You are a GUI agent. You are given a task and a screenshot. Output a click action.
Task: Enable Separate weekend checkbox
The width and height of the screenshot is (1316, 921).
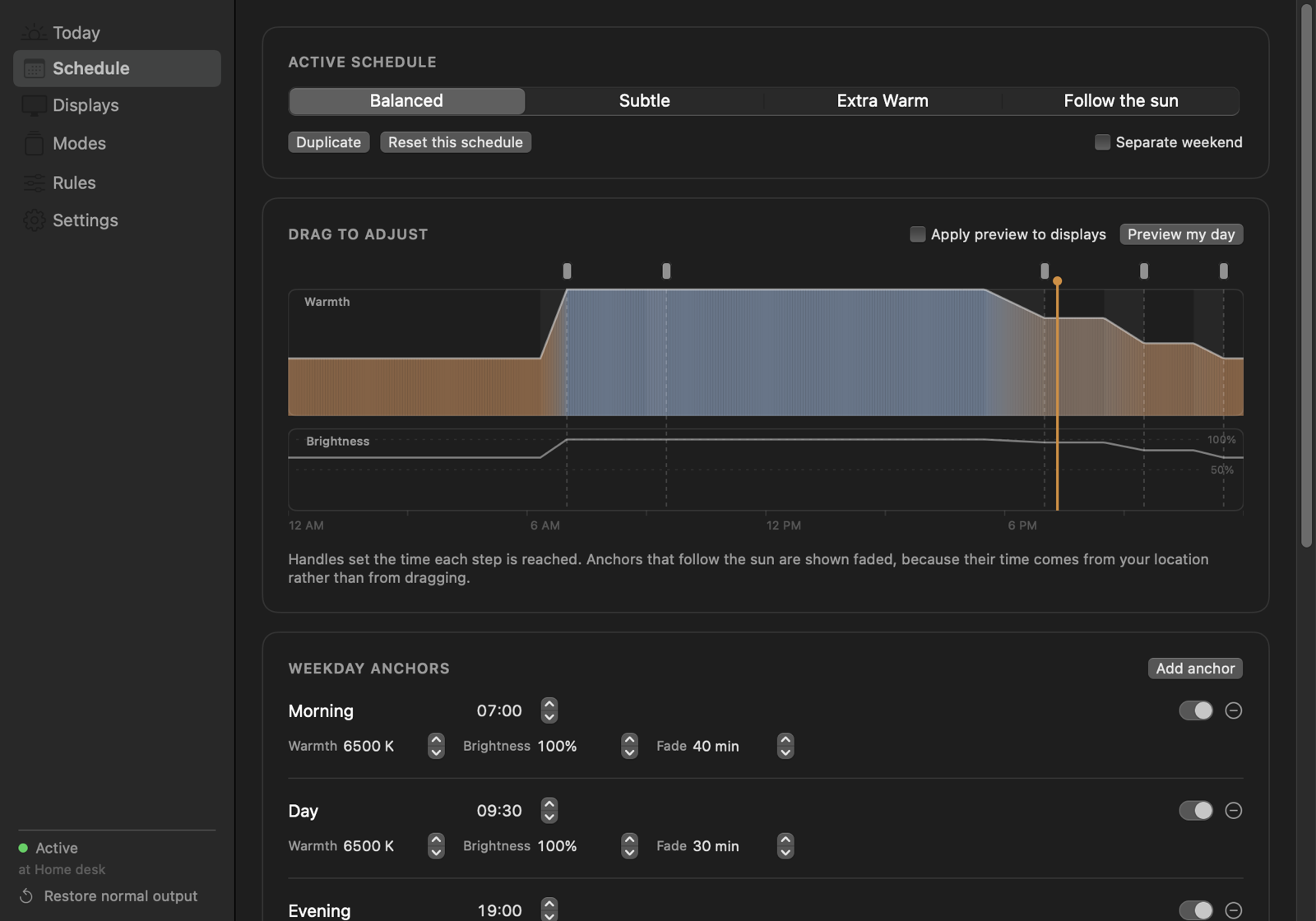click(x=1102, y=142)
